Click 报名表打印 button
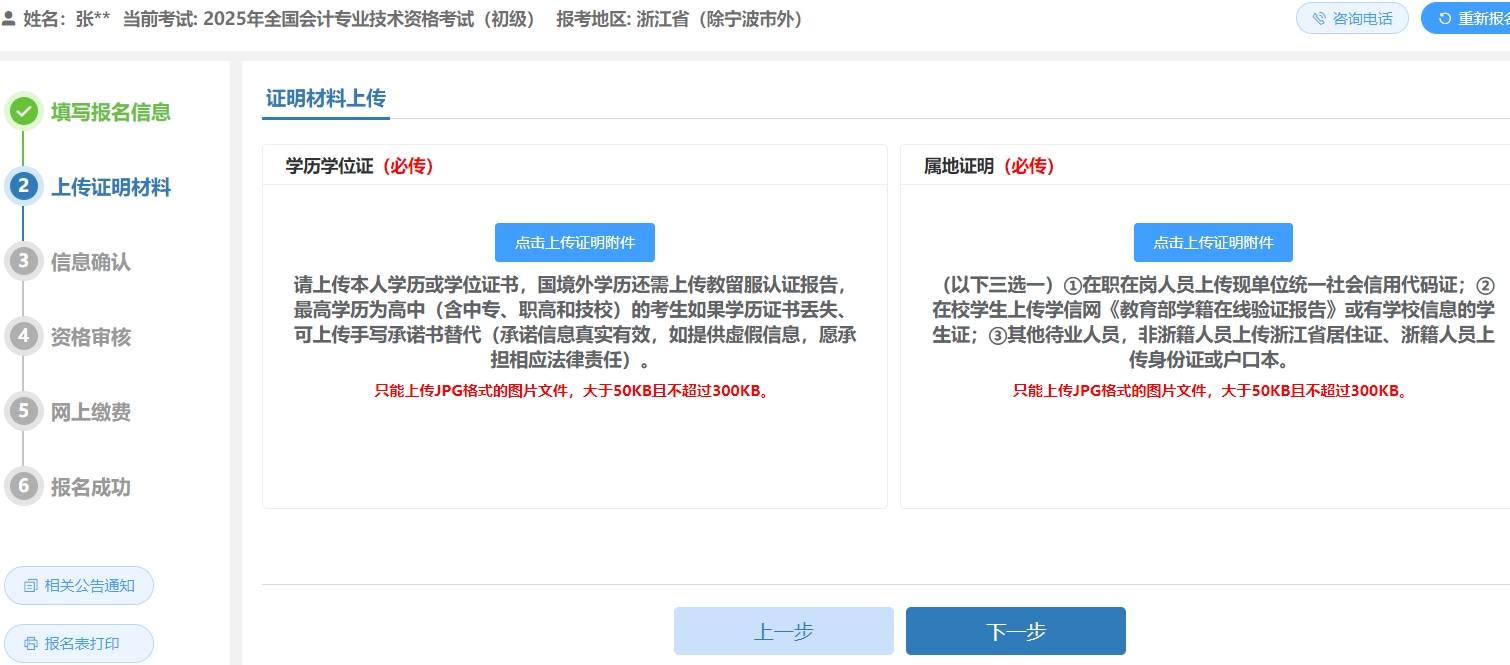The image size is (1510, 665). pyautogui.click(x=79, y=644)
